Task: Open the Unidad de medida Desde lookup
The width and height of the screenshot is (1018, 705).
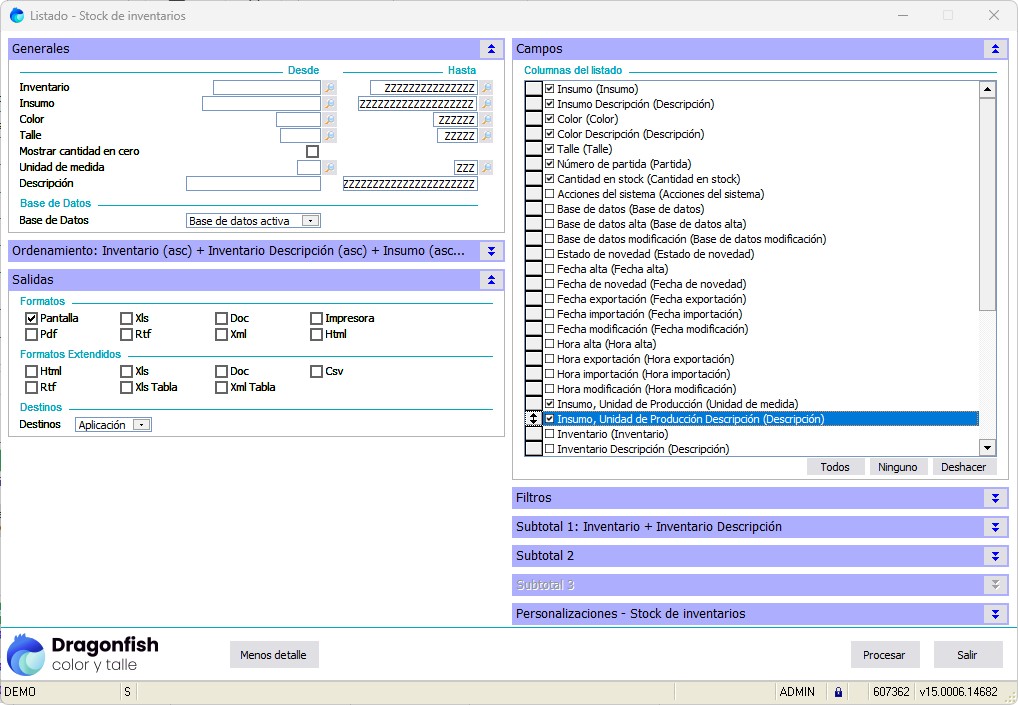Action: pos(330,168)
